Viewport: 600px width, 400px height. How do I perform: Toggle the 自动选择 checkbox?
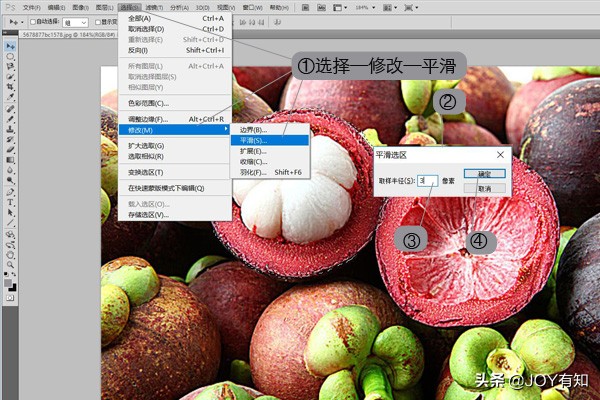point(33,22)
